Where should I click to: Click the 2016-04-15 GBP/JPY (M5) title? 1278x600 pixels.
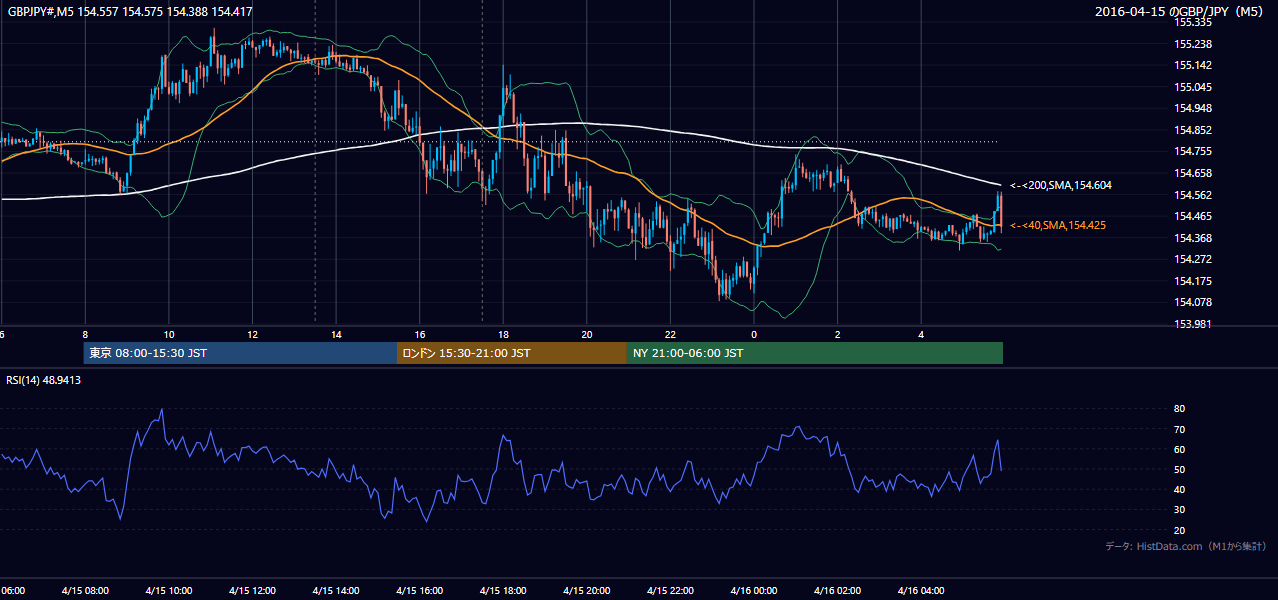click(1181, 12)
